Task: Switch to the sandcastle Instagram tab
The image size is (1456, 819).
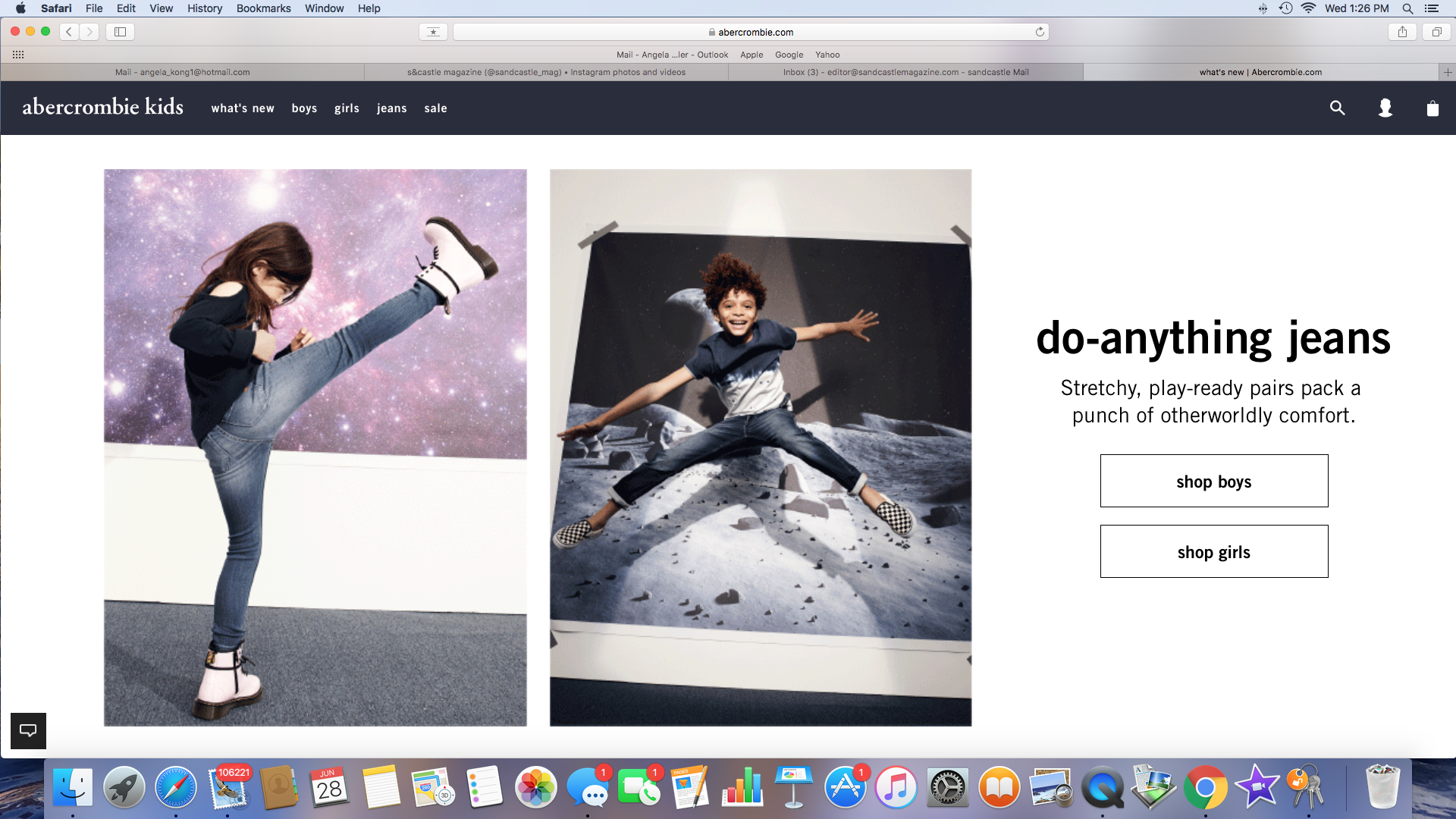Action: [546, 72]
